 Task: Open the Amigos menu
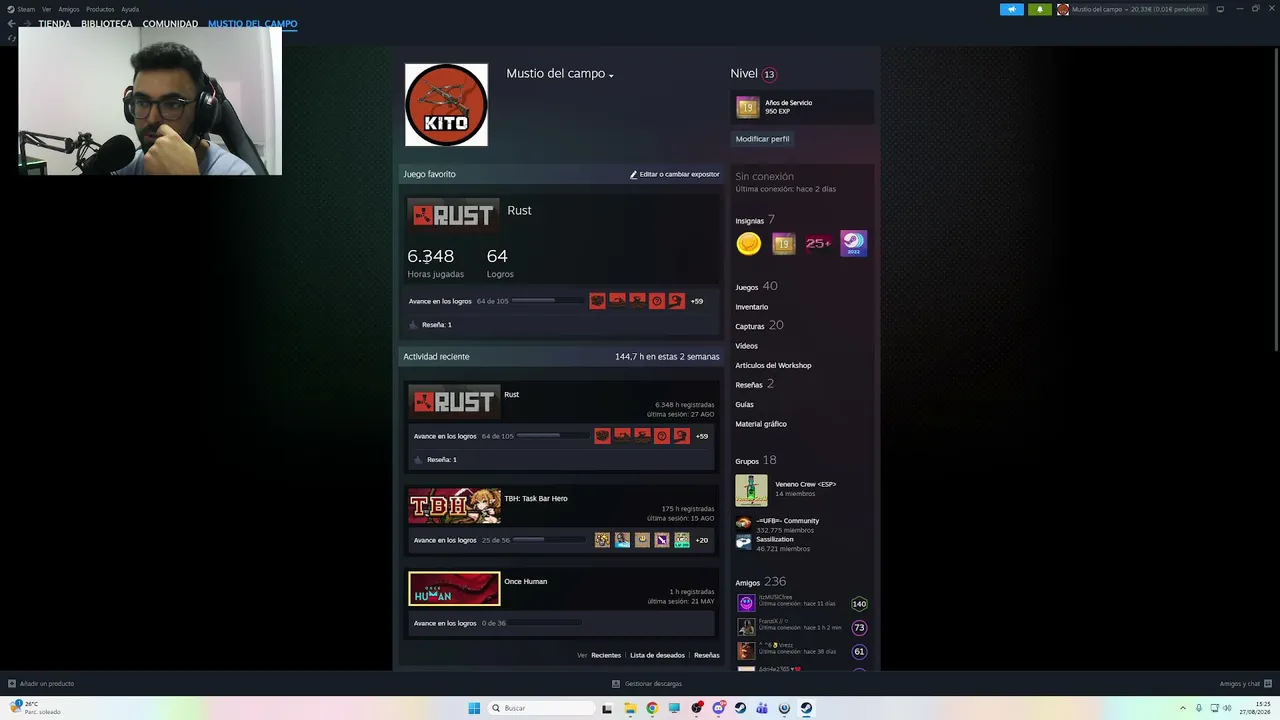point(68,9)
